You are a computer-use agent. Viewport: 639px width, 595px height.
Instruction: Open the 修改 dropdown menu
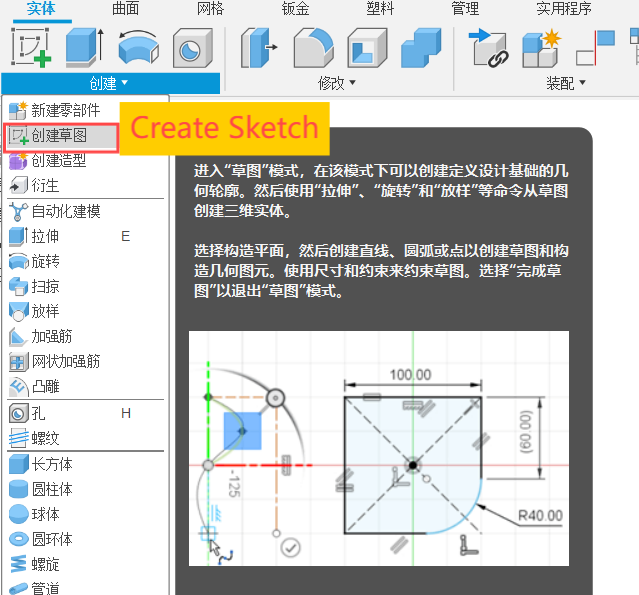337,83
